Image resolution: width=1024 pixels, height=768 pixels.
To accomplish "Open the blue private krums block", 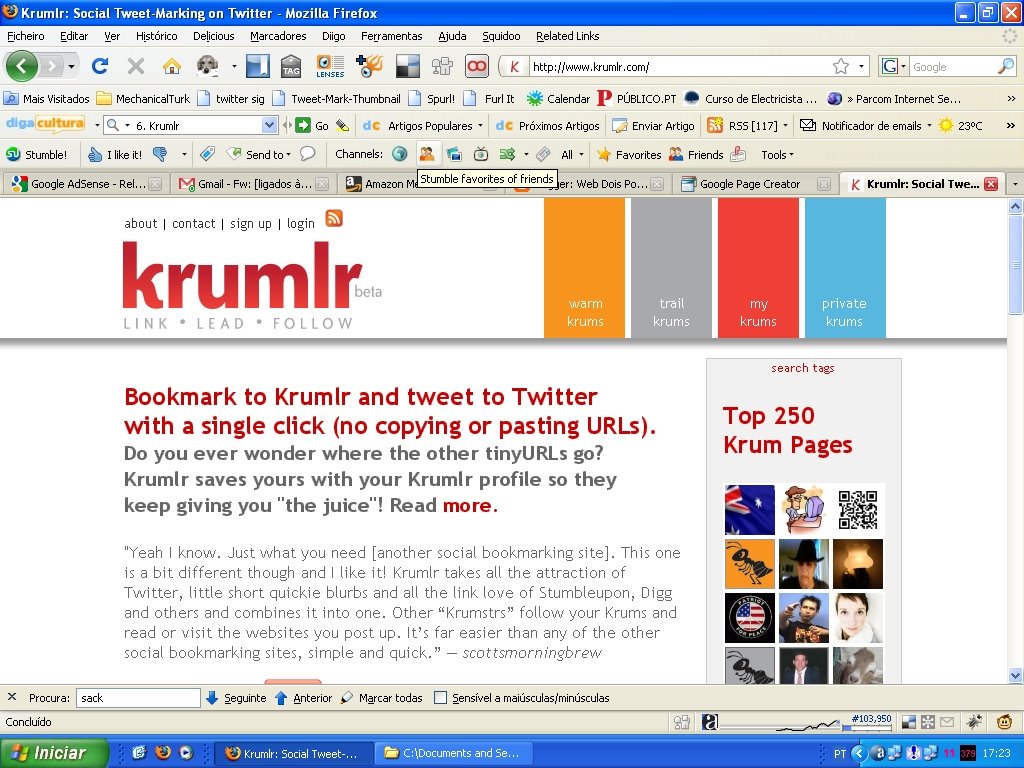I will coord(845,268).
